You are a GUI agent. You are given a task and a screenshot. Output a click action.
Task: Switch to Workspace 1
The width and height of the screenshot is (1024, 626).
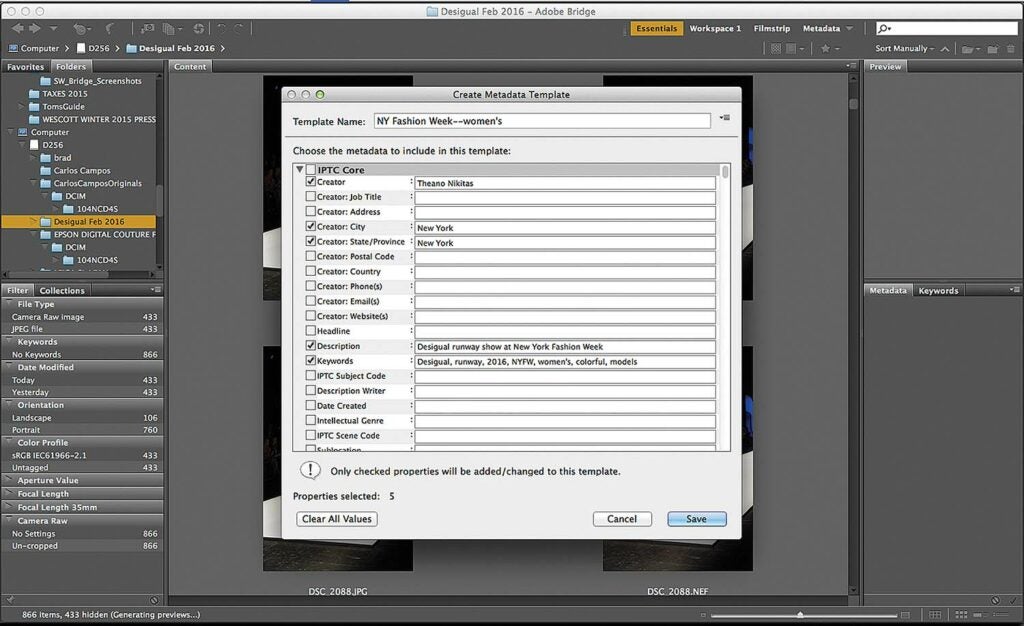(x=715, y=29)
